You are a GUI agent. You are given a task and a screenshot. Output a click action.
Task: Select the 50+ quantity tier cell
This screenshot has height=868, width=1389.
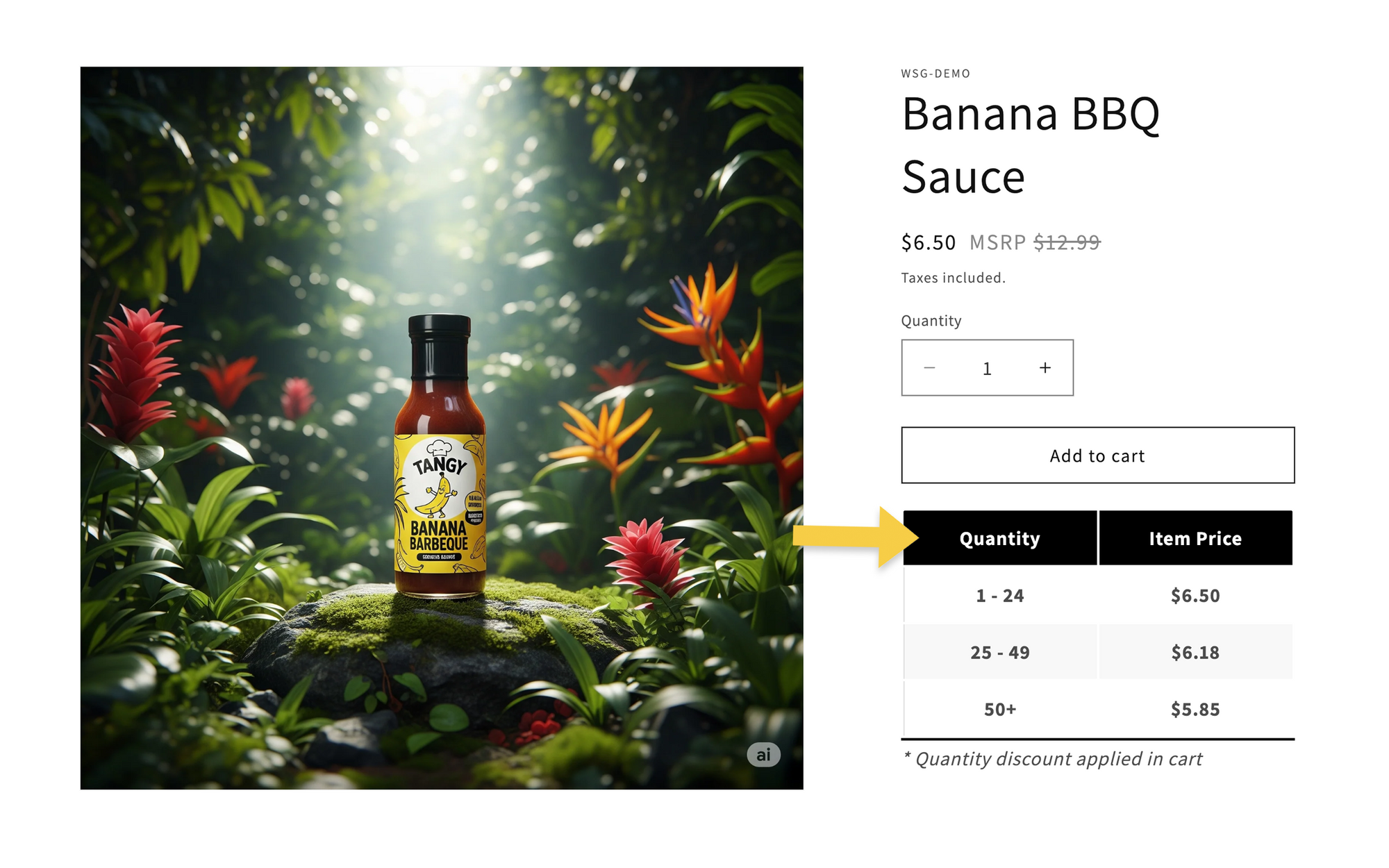[x=999, y=710]
